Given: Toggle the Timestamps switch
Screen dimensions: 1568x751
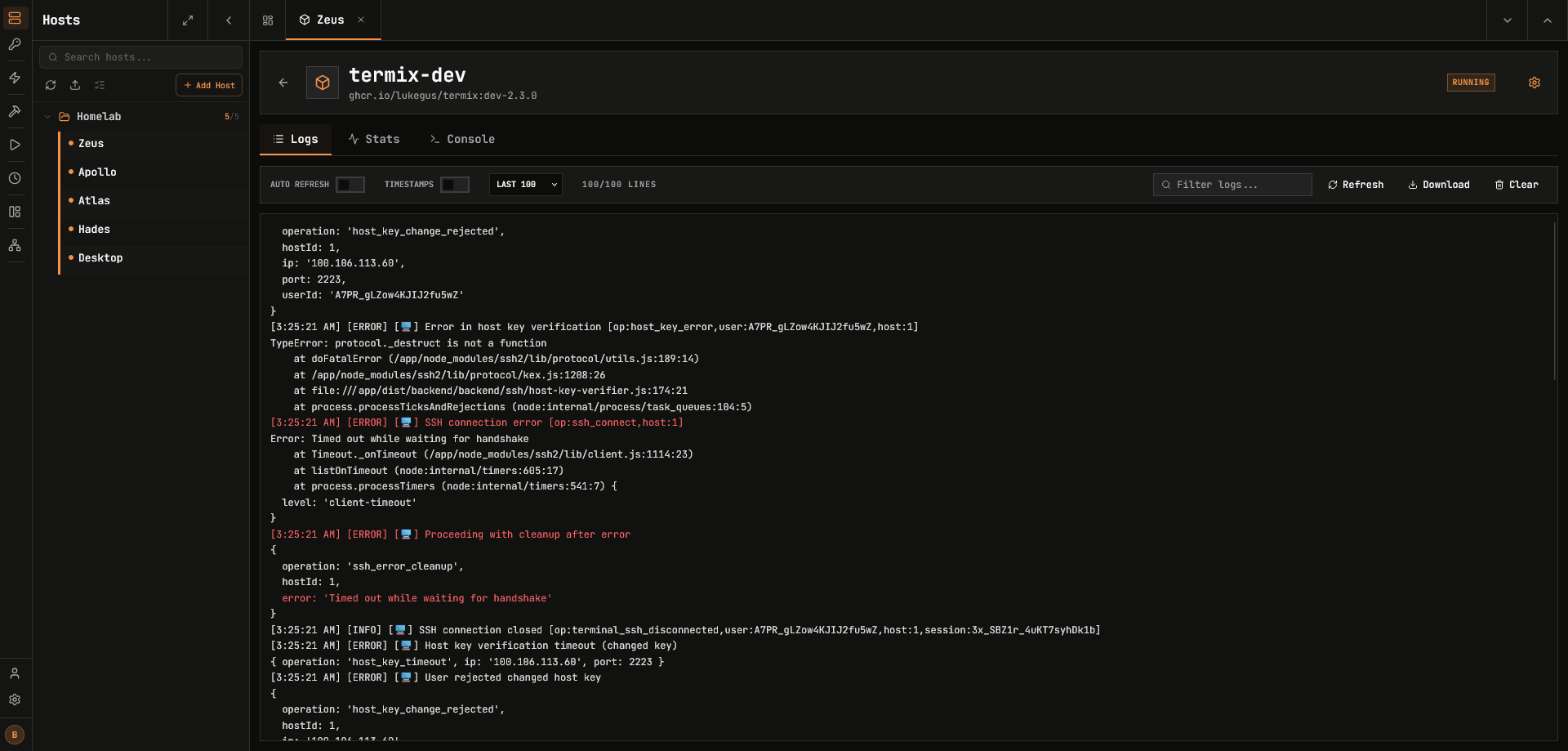Looking at the screenshot, I should tap(455, 185).
